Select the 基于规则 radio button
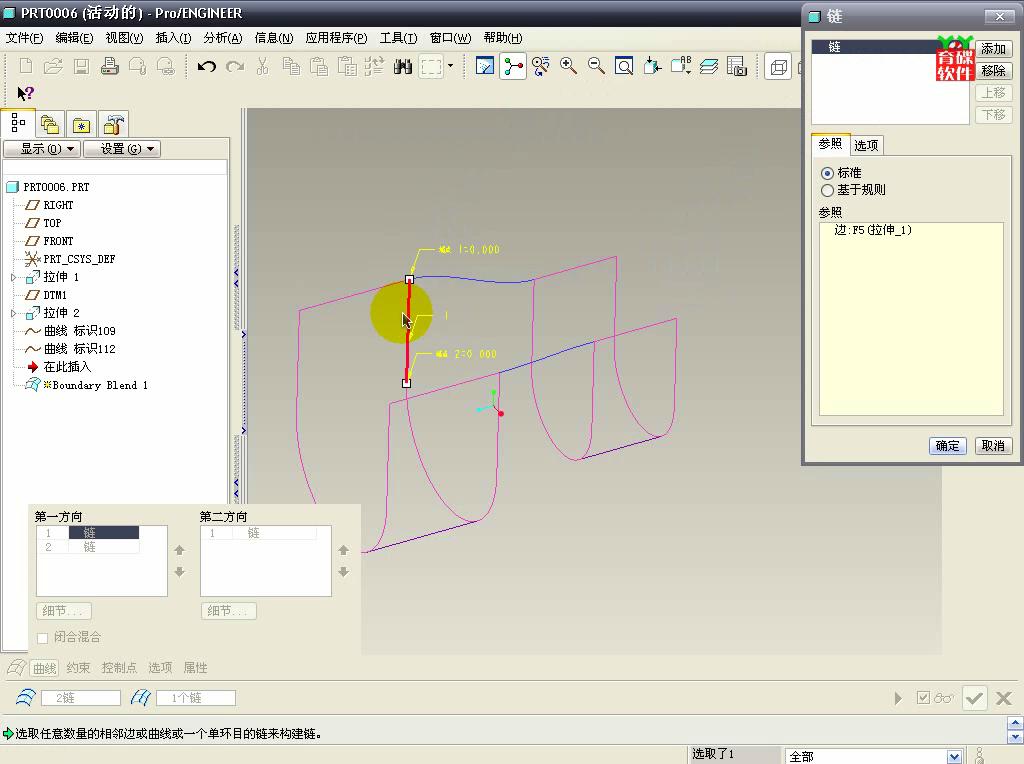Image resolution: width=1024 pixels, height=764 pixels. [827, 190]
